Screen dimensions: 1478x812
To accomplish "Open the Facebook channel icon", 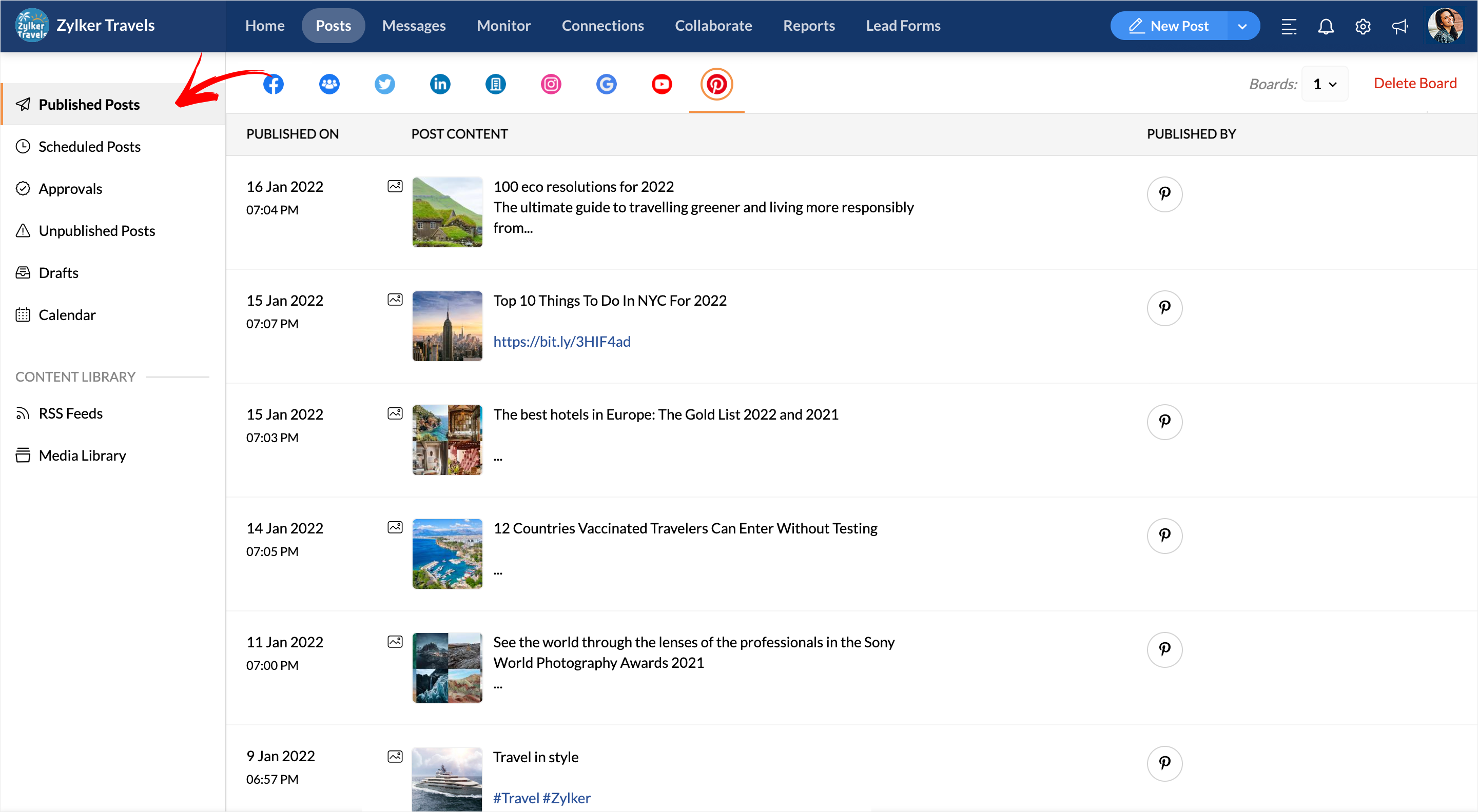I will click(273, 84).
